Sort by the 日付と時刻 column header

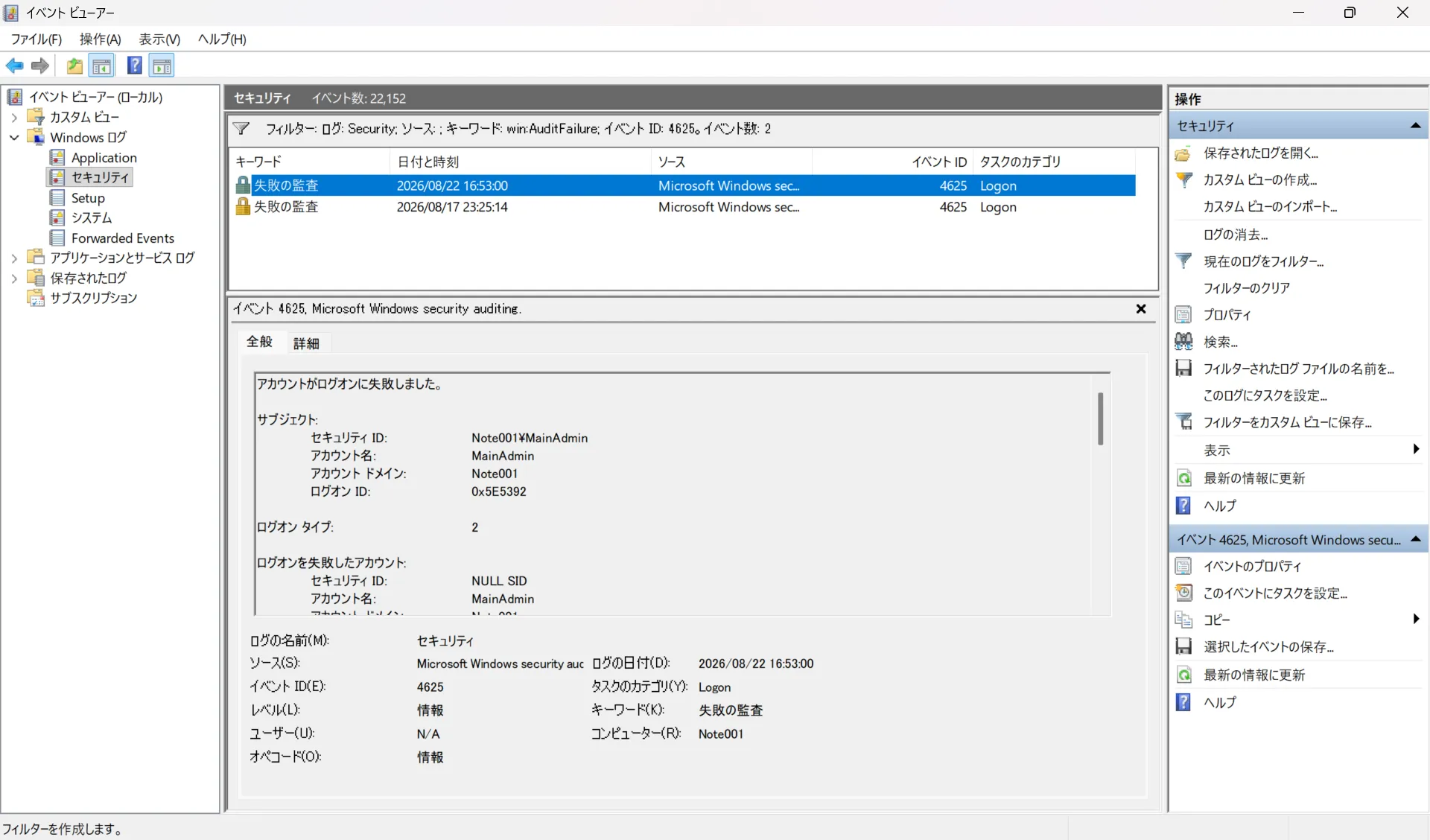[x=520, y=162]
